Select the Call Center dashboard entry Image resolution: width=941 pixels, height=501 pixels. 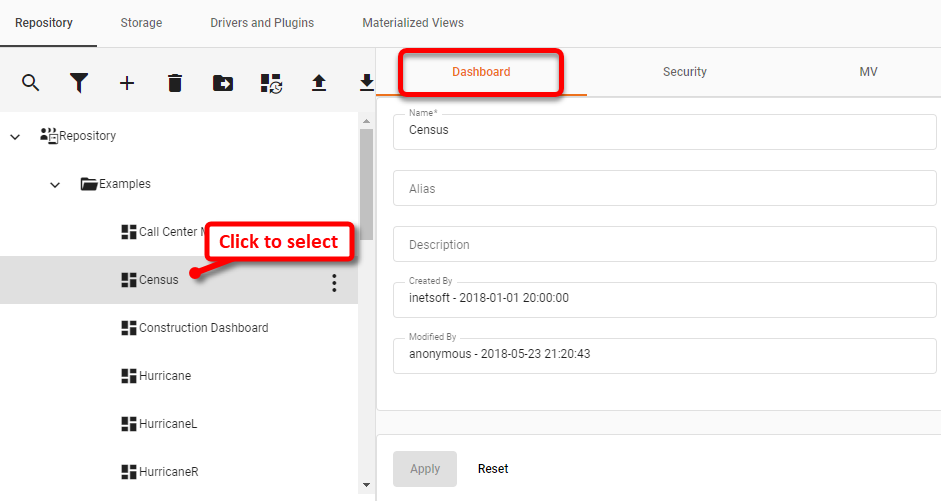[x=170, y=232]
